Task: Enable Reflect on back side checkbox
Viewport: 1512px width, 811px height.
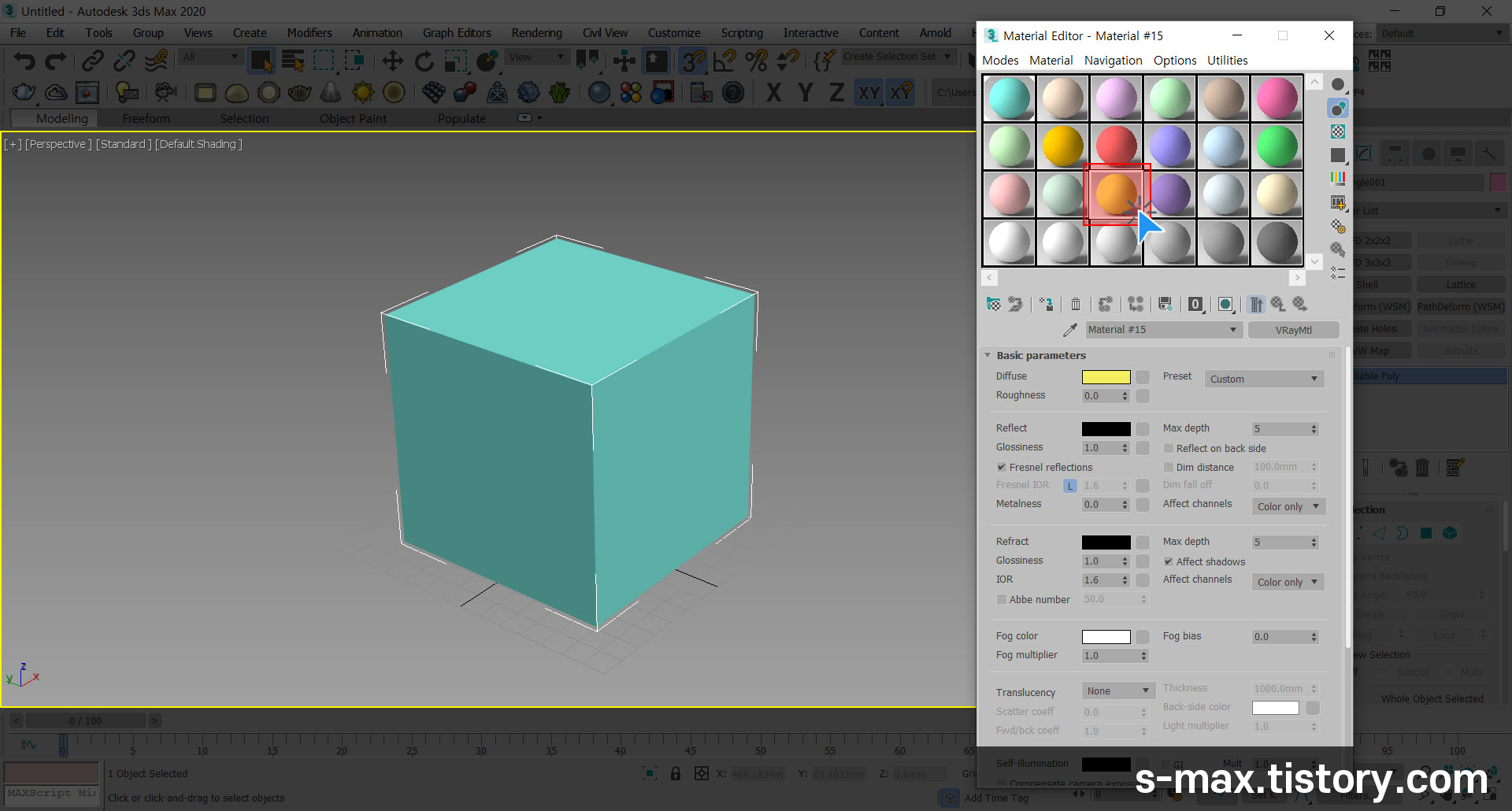Action: click(1169, 448)
